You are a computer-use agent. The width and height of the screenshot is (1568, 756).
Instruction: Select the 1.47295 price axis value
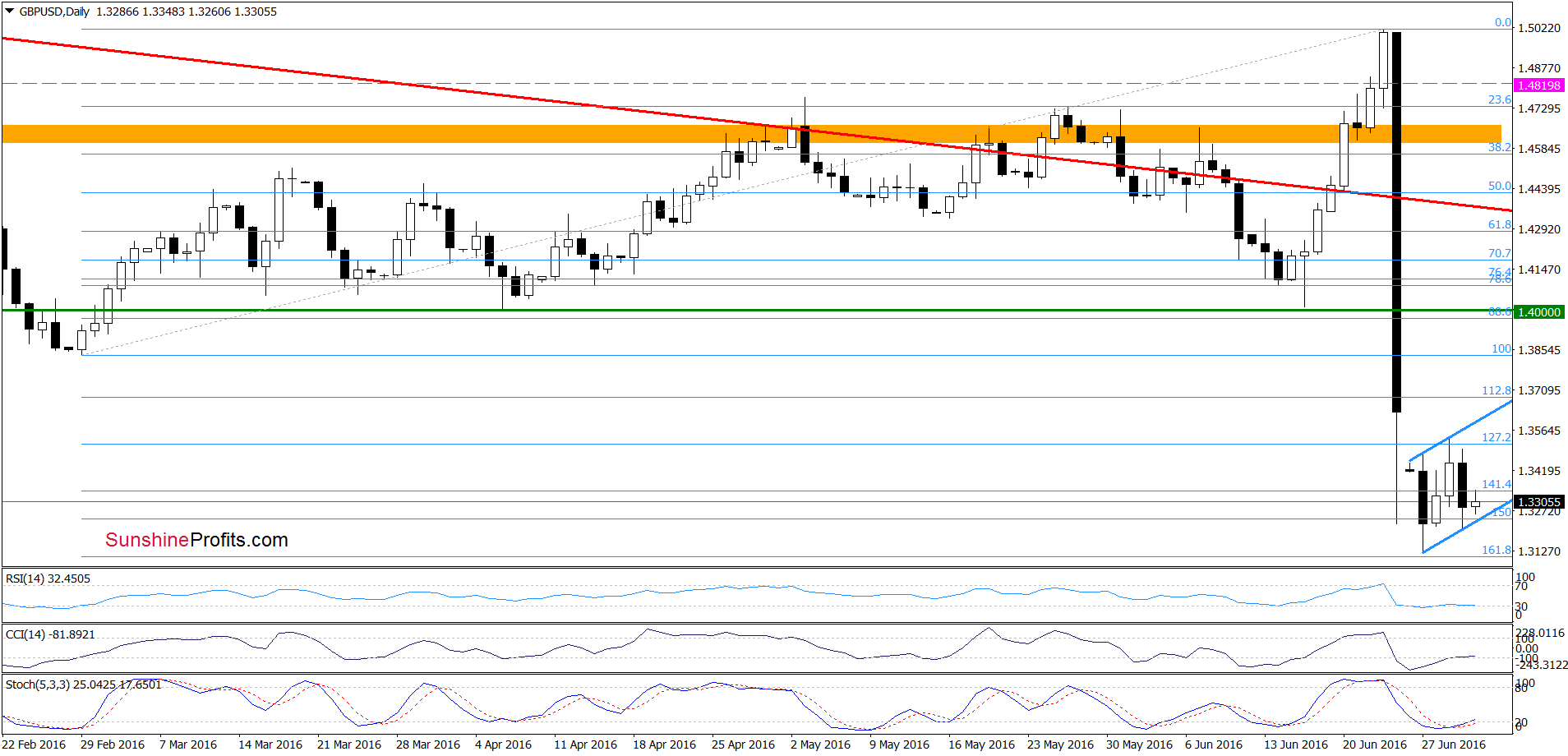point(1539,108)
